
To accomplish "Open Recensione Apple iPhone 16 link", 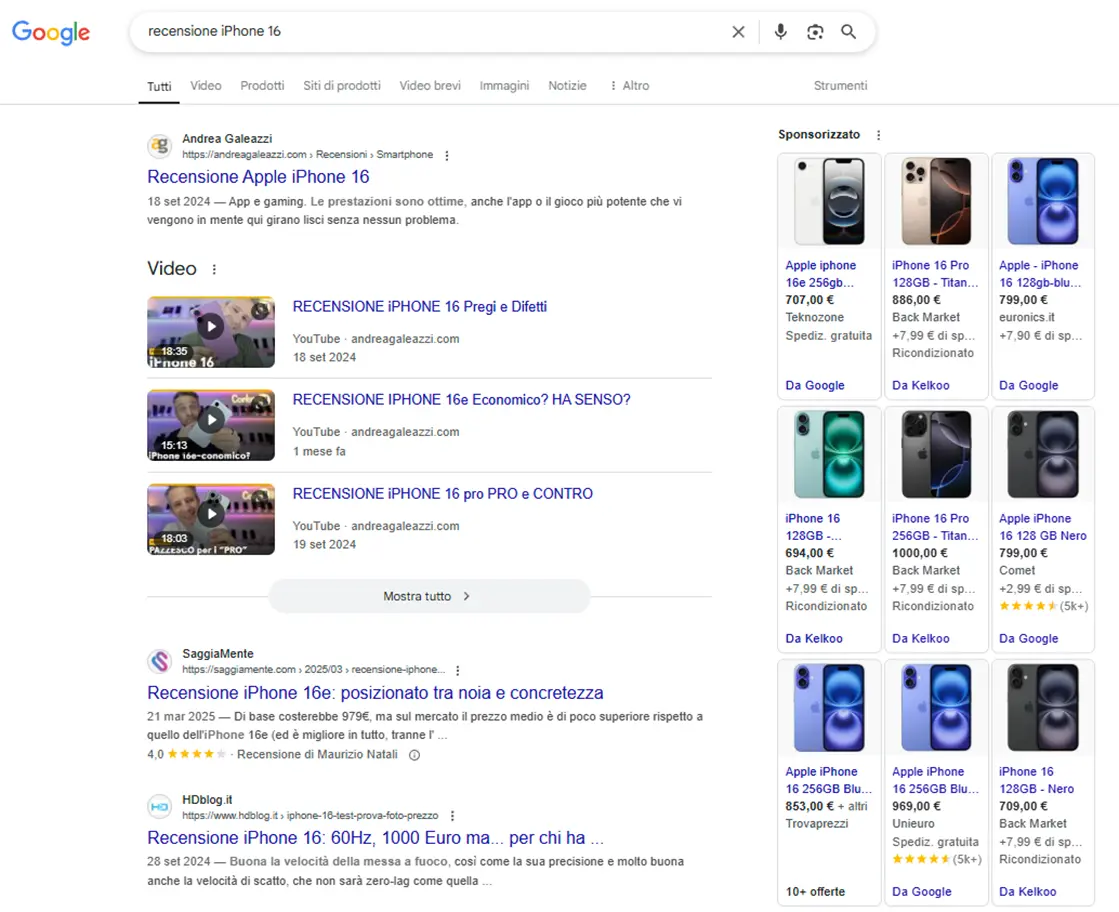I will click(x=258, y=177).
